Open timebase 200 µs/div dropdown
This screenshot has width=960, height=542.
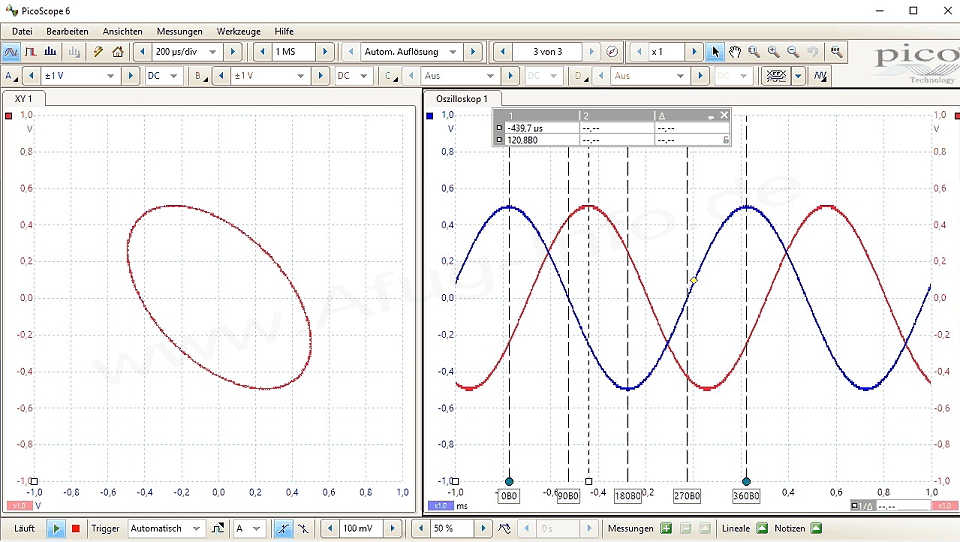click(x=212, y=52)
